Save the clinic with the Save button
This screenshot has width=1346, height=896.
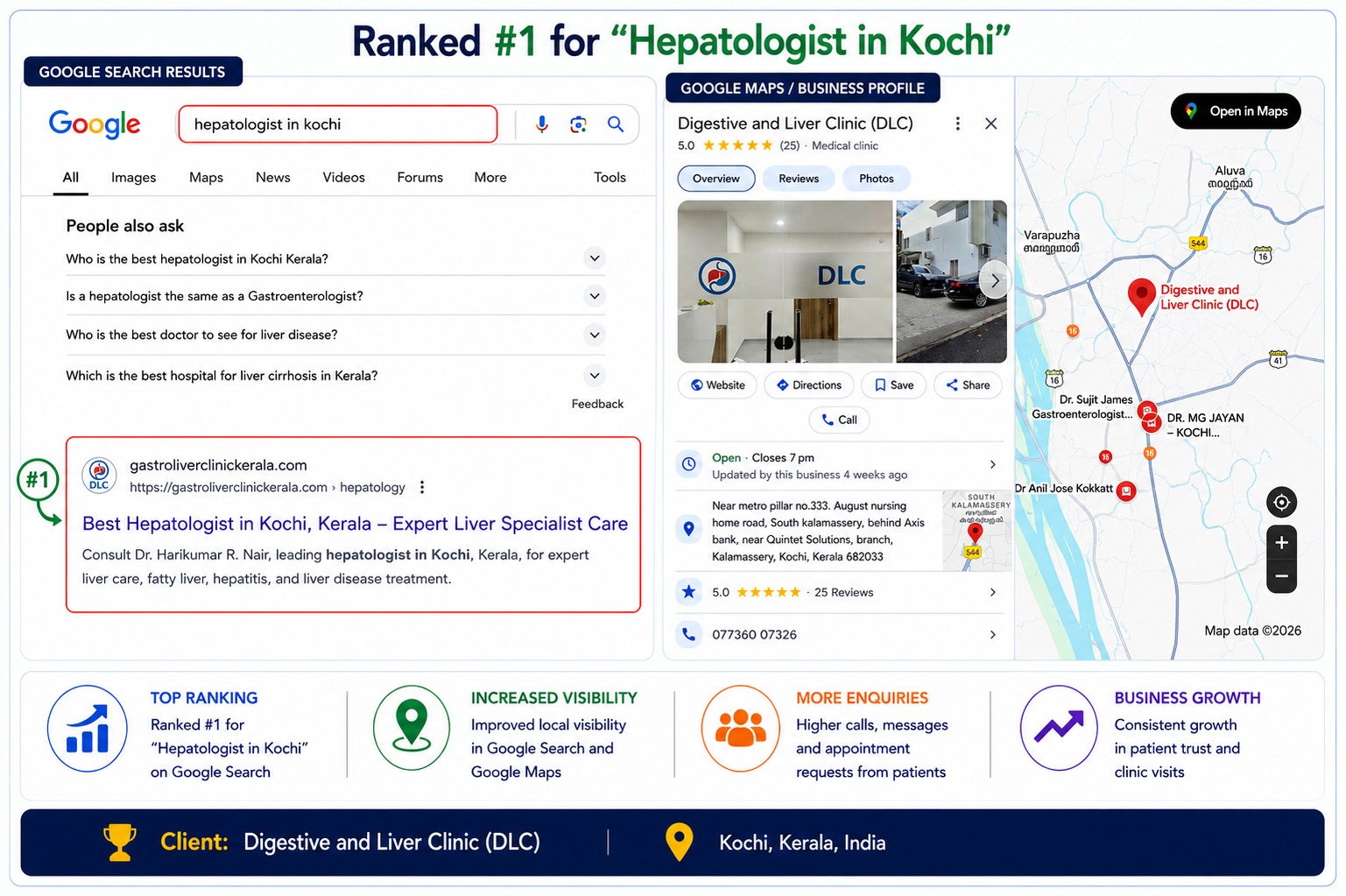coord(894,385)
